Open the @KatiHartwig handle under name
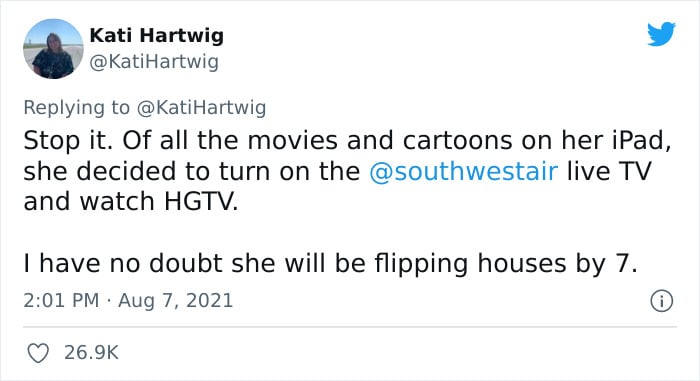The height and width of the screenshot is (381, 700). pos(154,62)
